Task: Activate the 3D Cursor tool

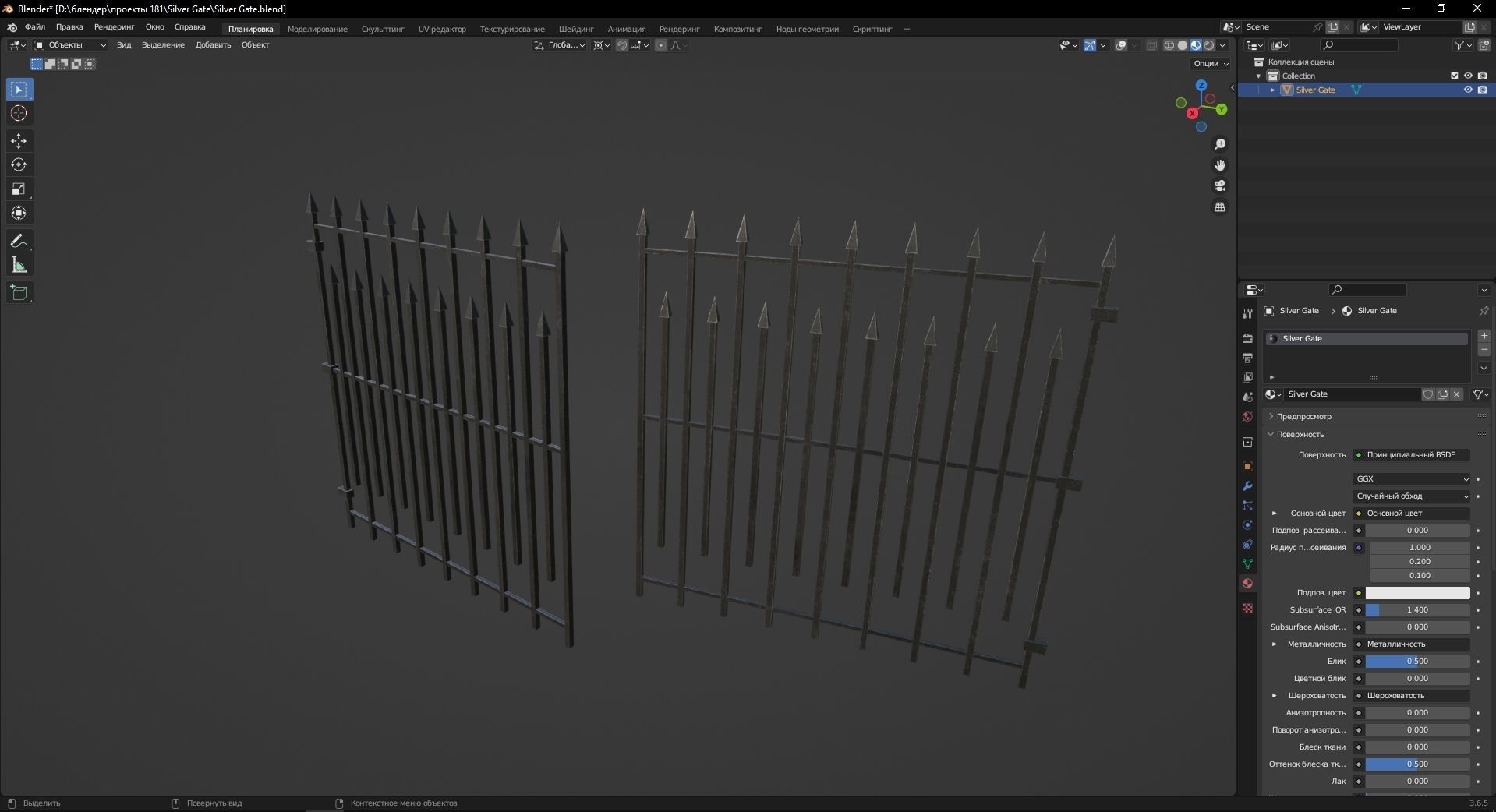Action: coord(19,114)
